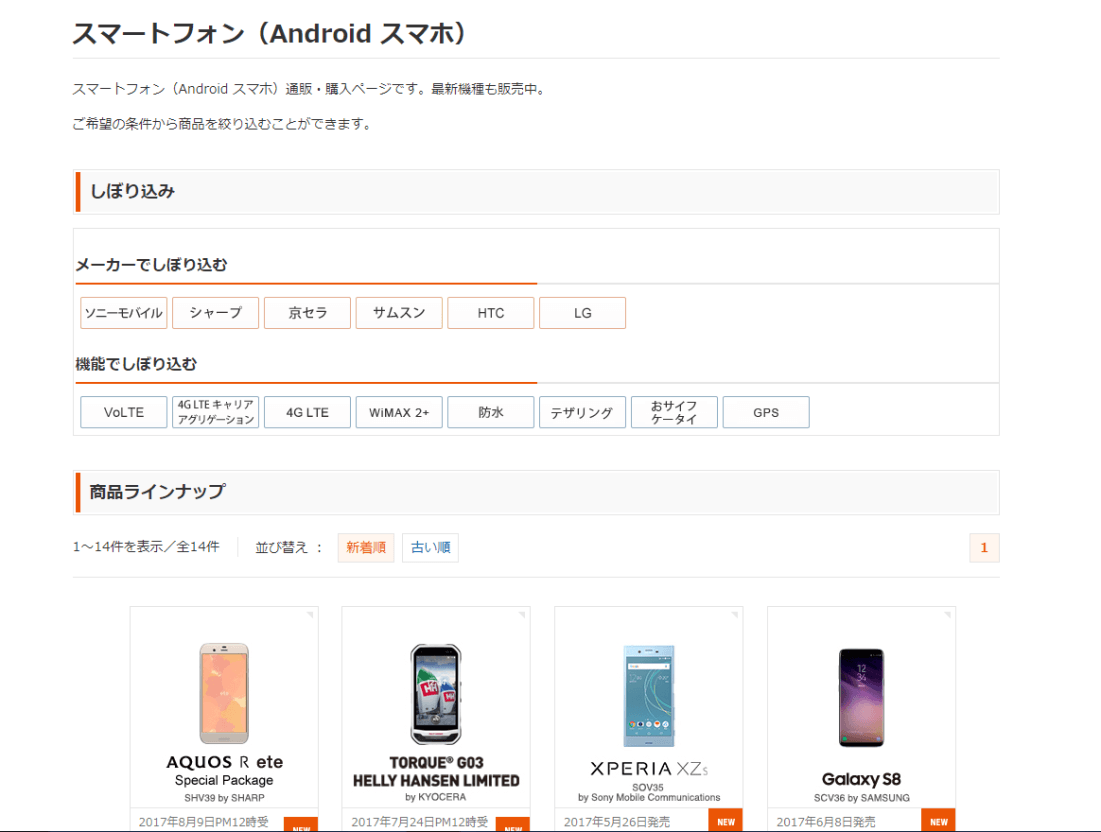This screenshot has width=1101, height=832.
Task: Click the メーカーでしぼり込む heading
Action: click(x=152, y=265)
